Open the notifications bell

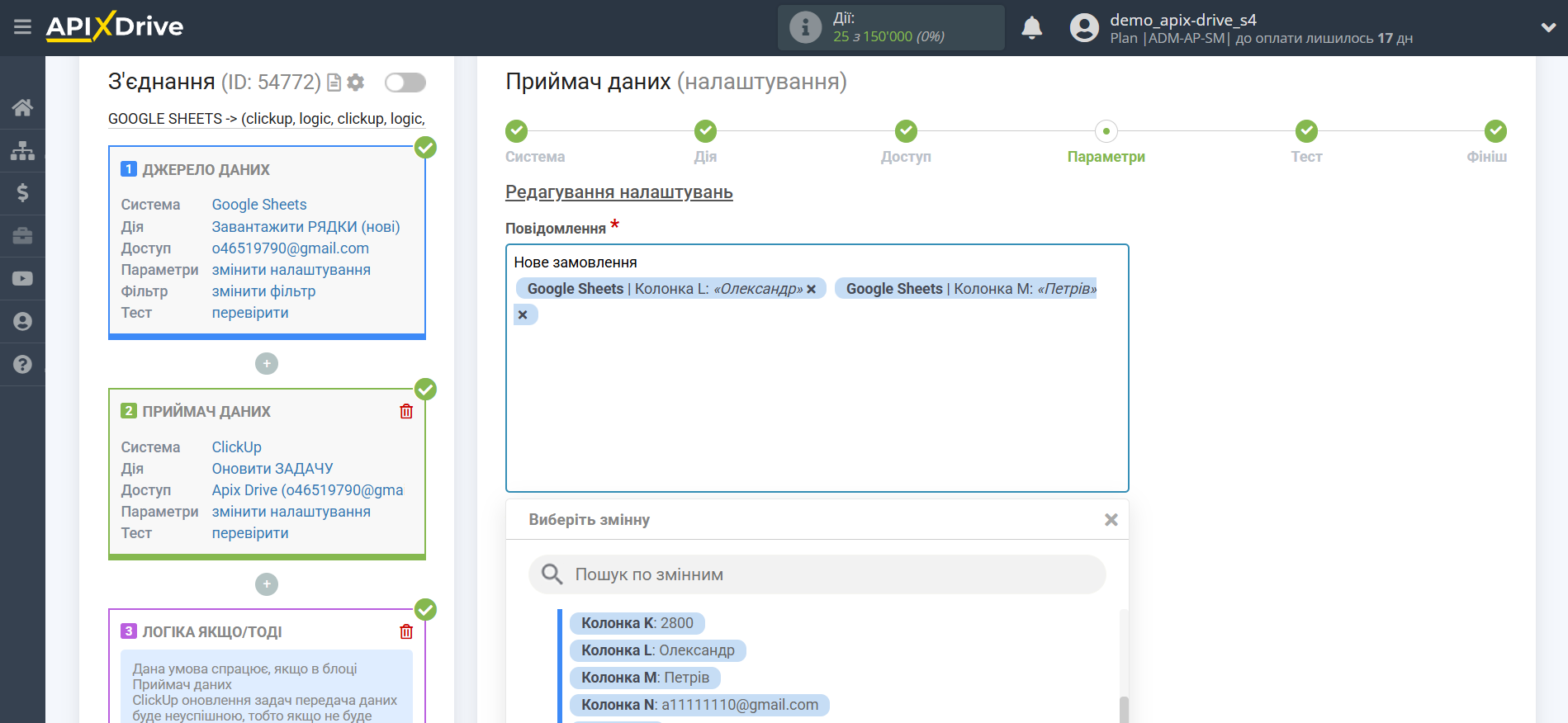coord(1031,28)
